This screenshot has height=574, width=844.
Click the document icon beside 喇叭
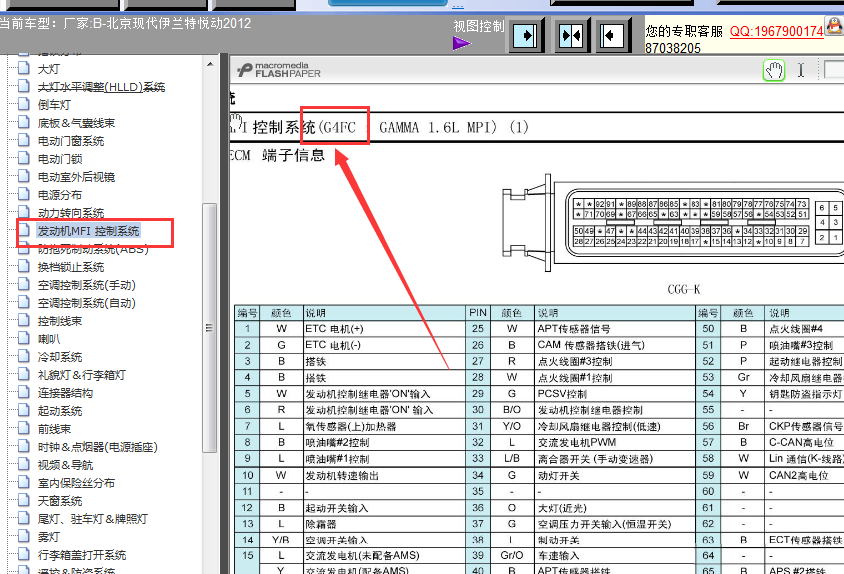pos(24,338)
